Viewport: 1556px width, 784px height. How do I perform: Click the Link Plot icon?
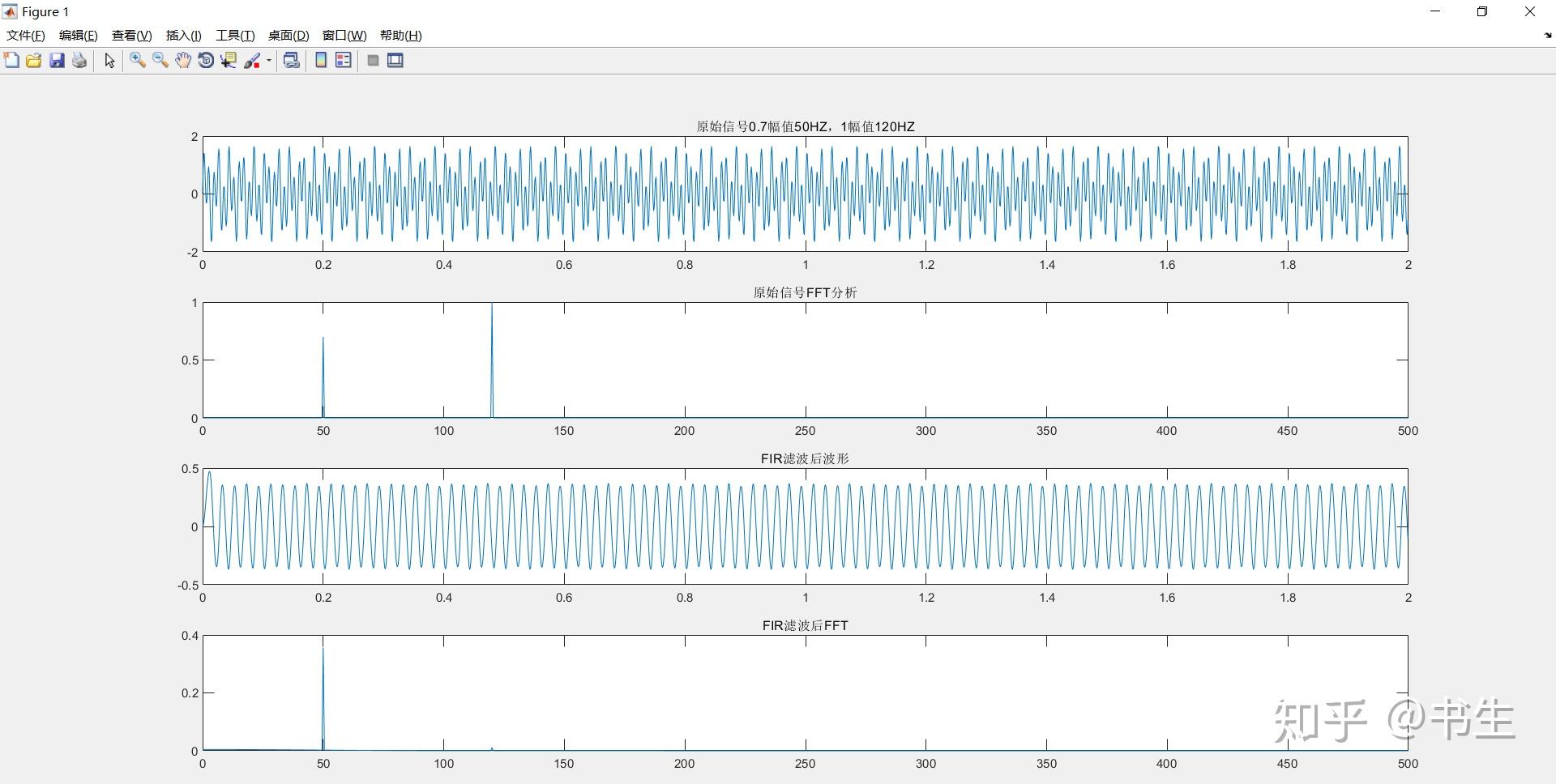[x=292, y=60]
